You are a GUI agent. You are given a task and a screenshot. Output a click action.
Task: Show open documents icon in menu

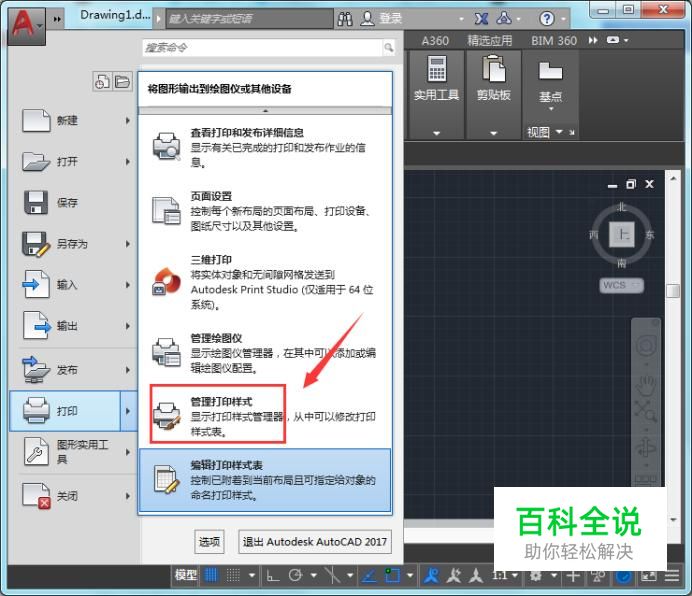[122, 82]
